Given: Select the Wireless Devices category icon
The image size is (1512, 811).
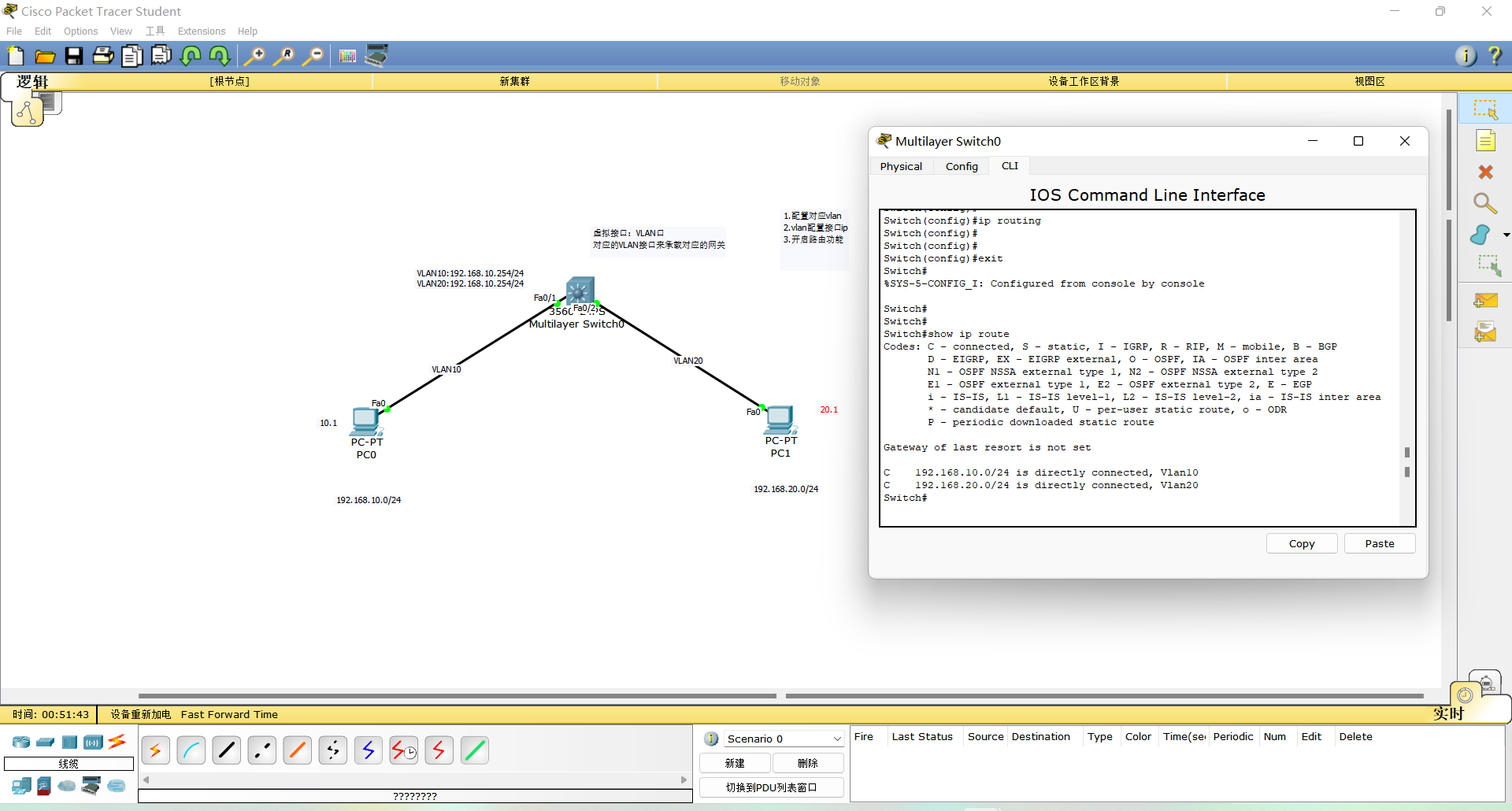Looking at the screenshot, I should (93, 742).
